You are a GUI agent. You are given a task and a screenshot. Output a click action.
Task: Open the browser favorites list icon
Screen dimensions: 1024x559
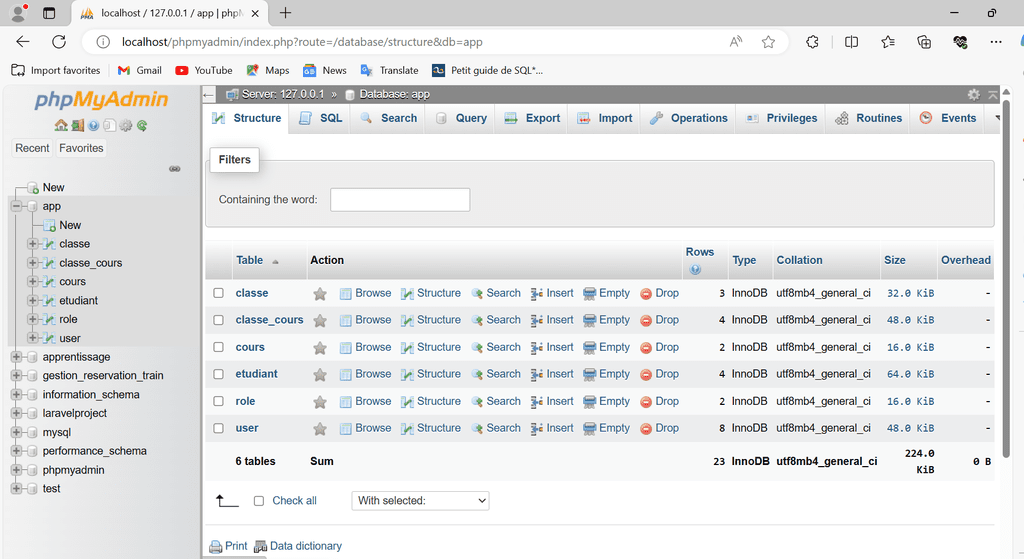pyautogui.click(x=888, y=42)
